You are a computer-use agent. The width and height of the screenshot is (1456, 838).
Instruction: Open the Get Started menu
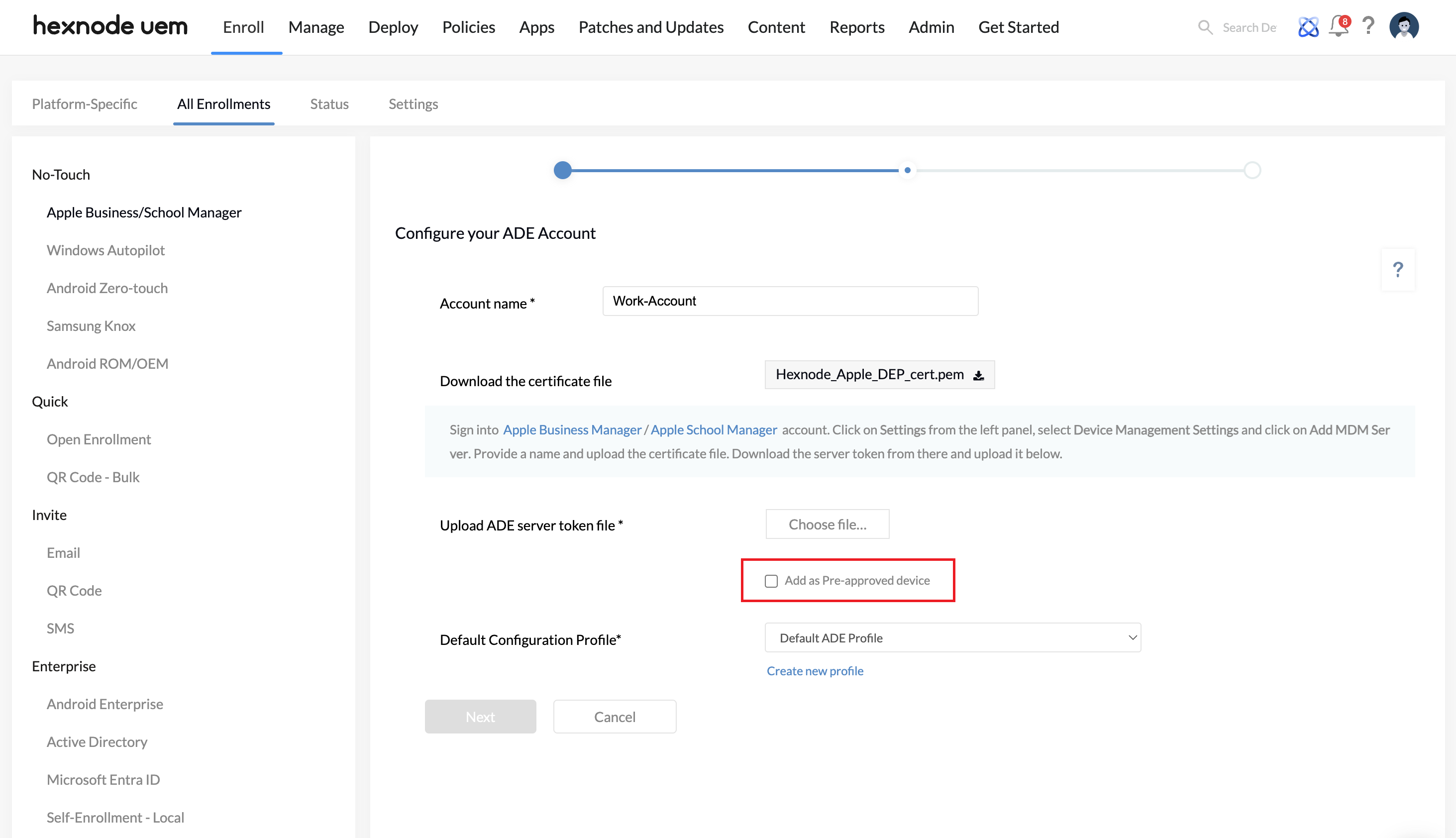tap(1019, 27)
